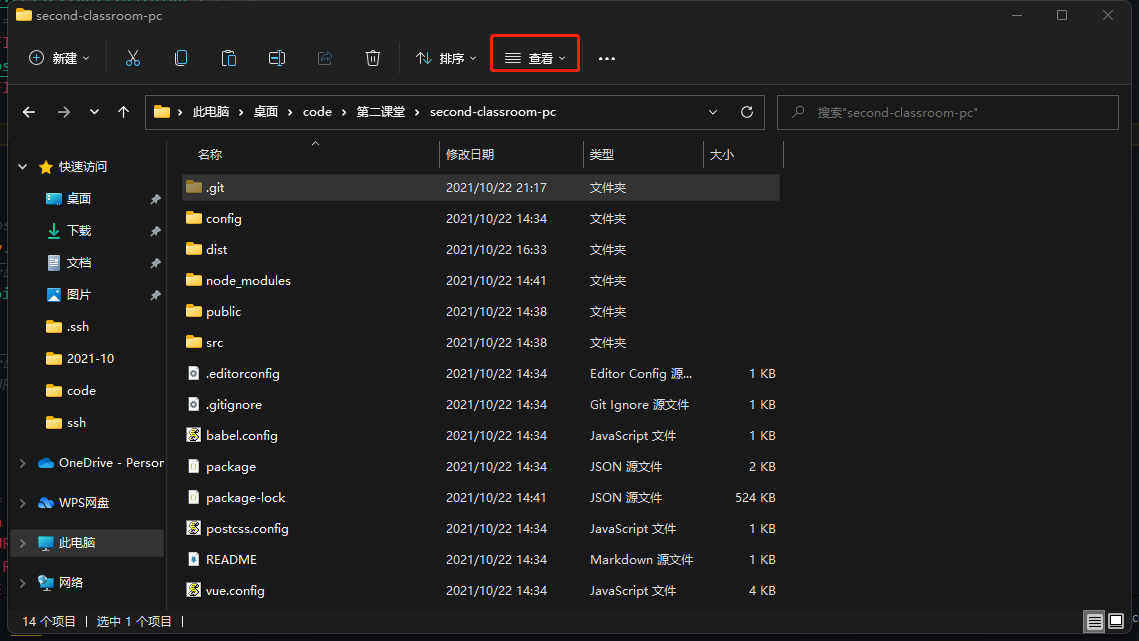Open the address bar dropdown chevron
This screenshot has width=1139, height=641.
tap(713, 112)
